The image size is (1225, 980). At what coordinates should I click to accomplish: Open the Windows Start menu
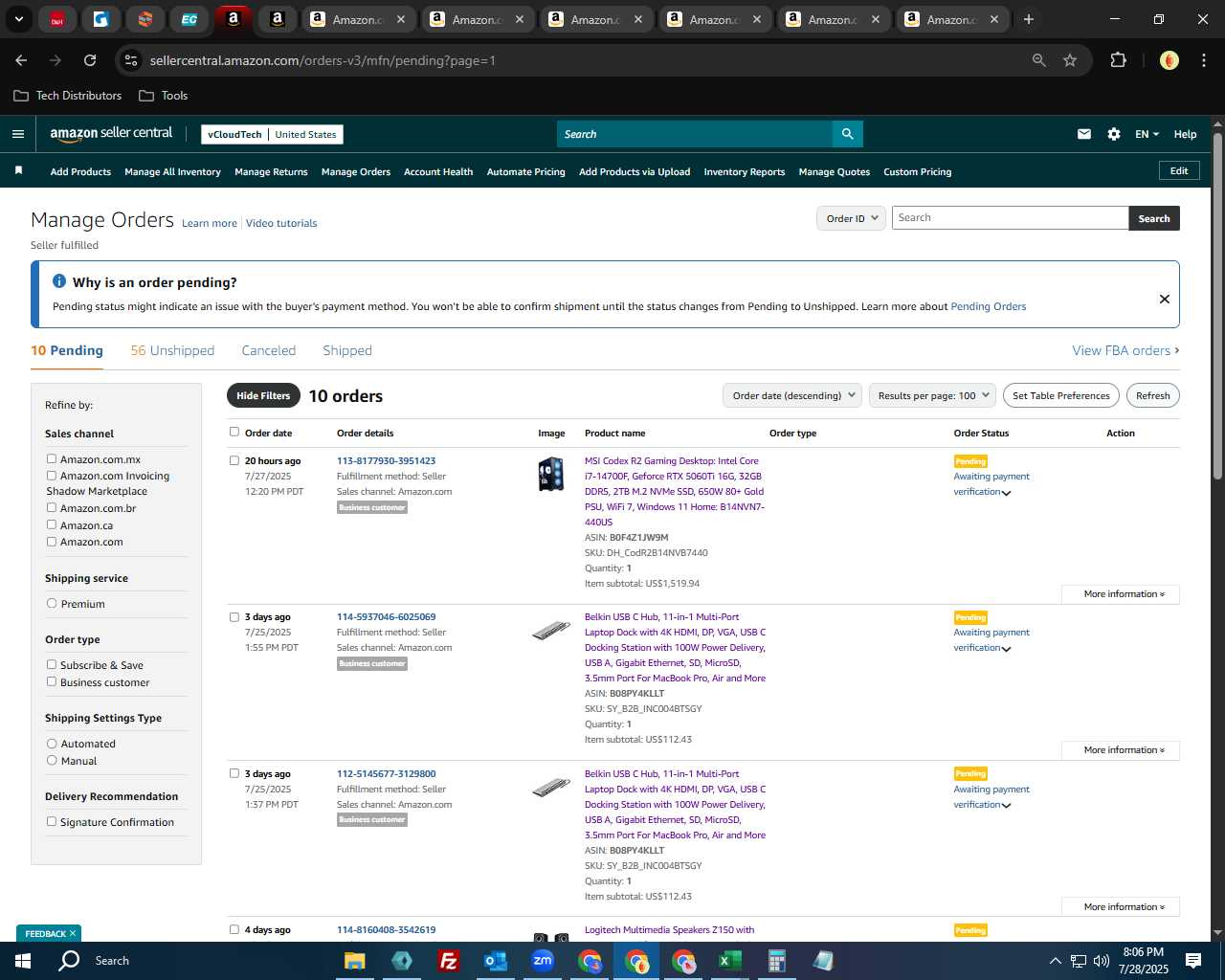coord(23,961)
